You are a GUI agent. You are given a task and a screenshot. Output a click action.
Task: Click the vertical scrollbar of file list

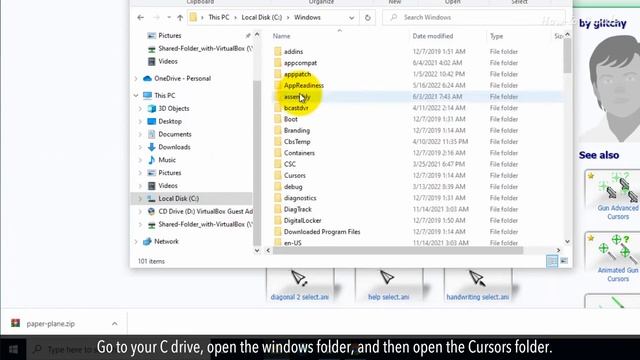tap(567, 57)
